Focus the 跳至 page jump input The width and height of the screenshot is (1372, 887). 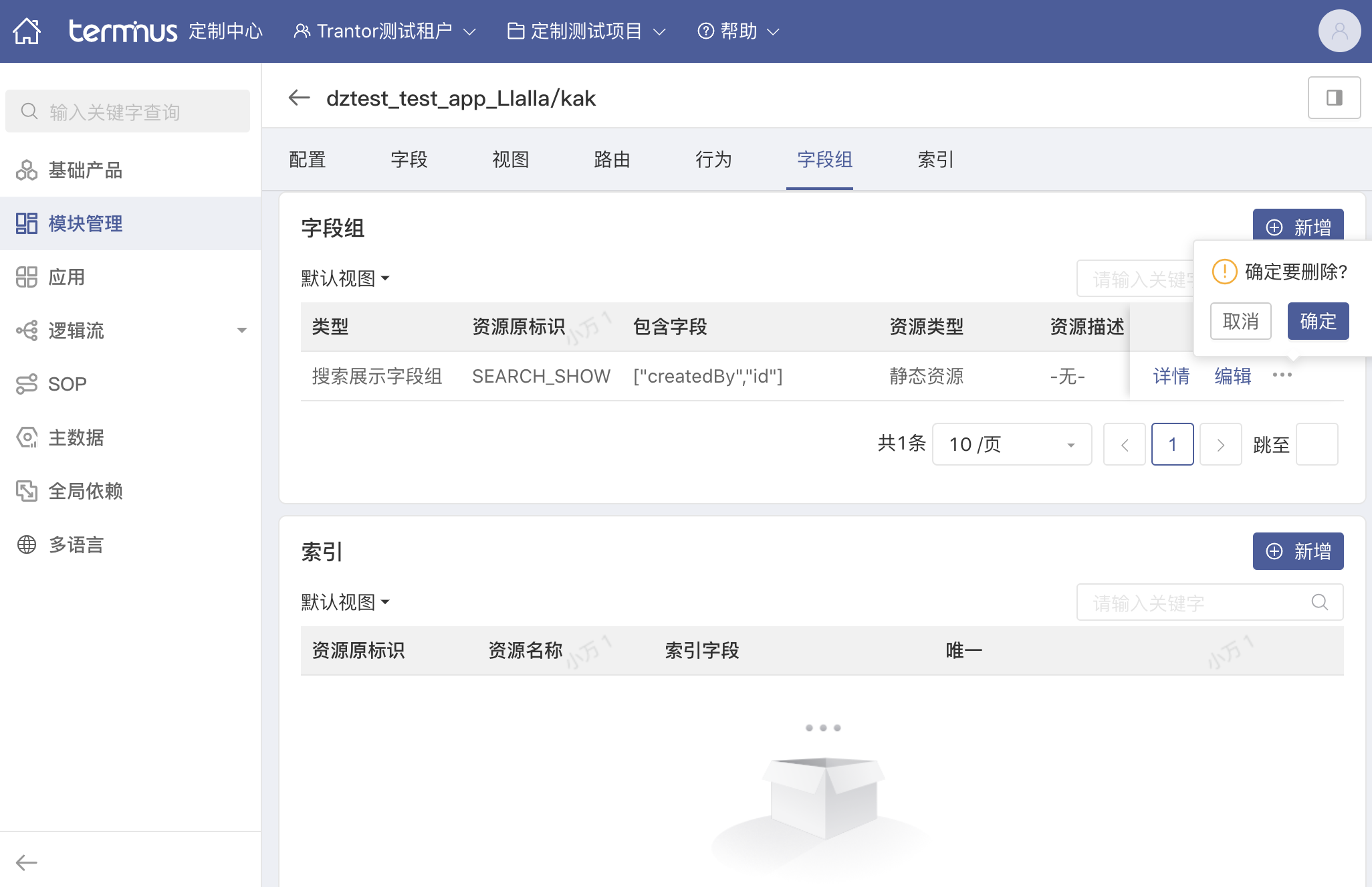click(1317, 444)
